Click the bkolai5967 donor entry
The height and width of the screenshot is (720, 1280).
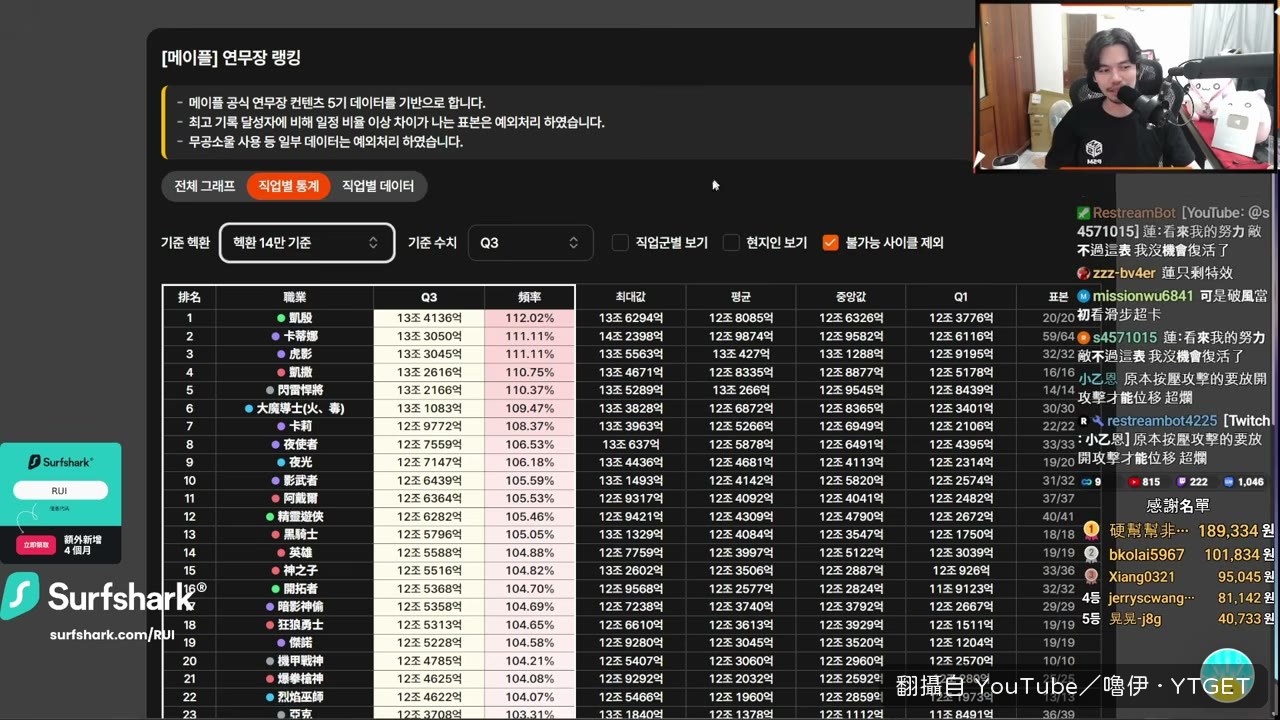tap(1180, 555)
